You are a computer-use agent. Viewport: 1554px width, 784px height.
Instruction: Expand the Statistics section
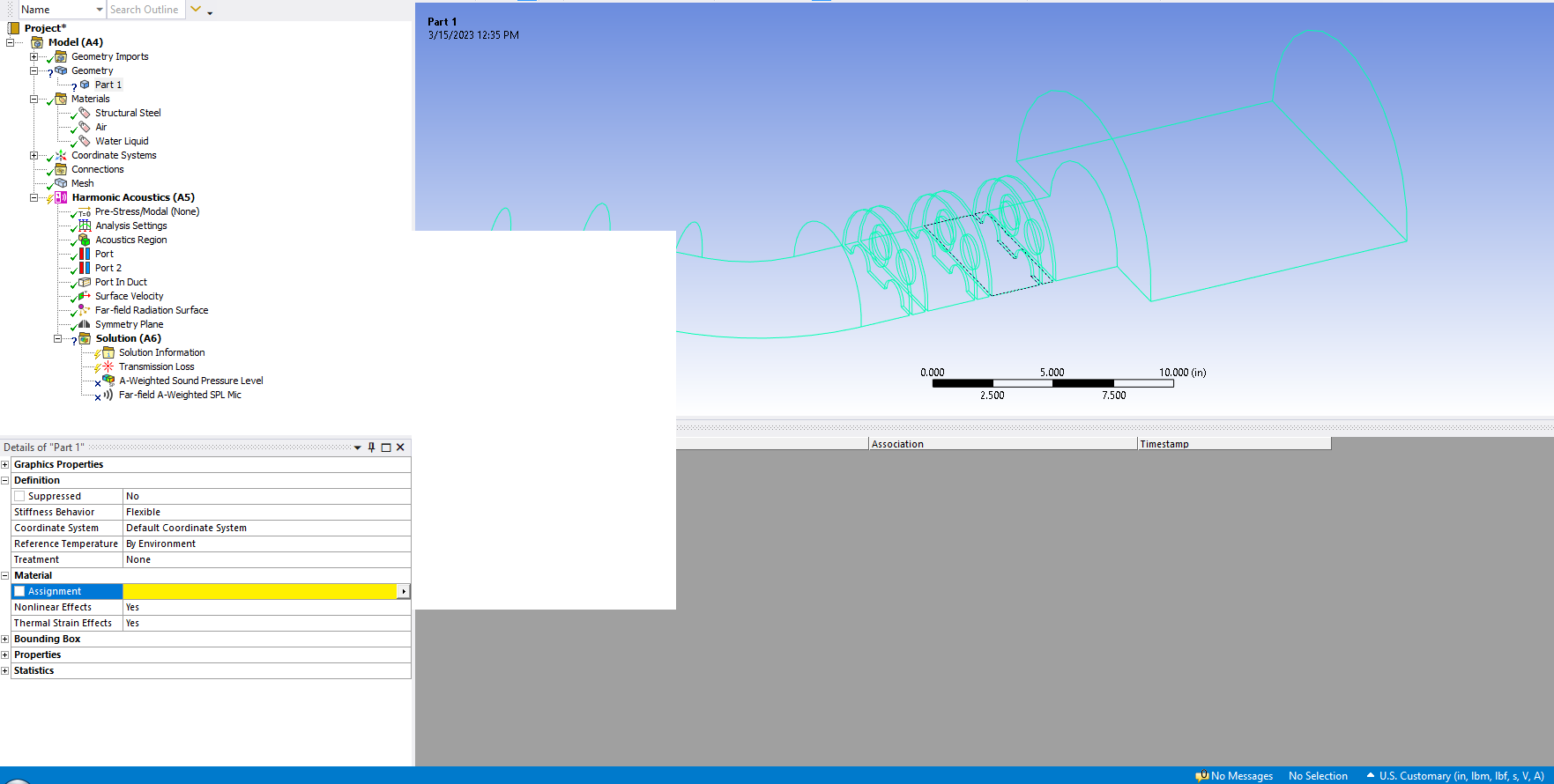pos(5,670)
